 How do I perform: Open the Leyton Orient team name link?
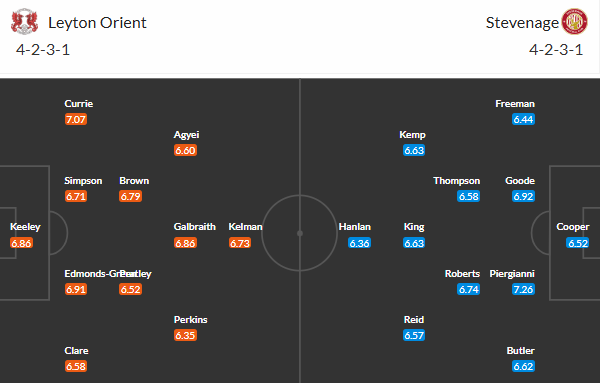(x=97, y=23)
